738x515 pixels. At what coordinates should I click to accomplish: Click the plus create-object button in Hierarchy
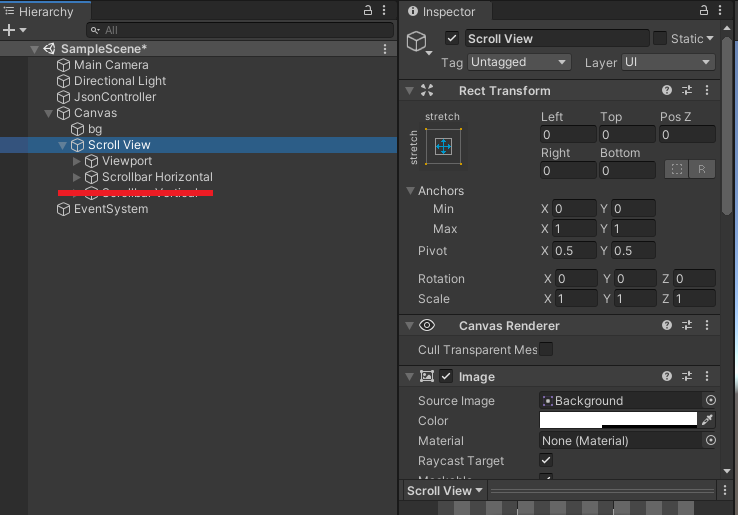pos(9,30)
